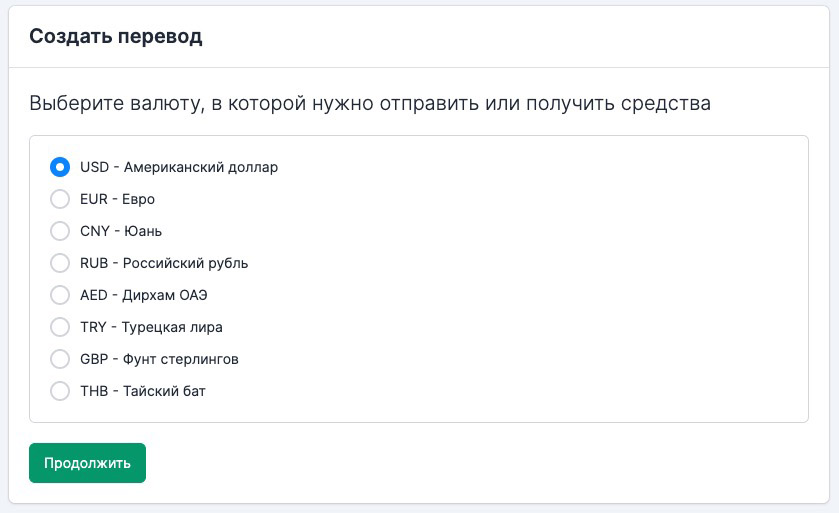This screenshot has width=839, height=513.
Task: Select the TRY radio circle
Action: (60, 327)
